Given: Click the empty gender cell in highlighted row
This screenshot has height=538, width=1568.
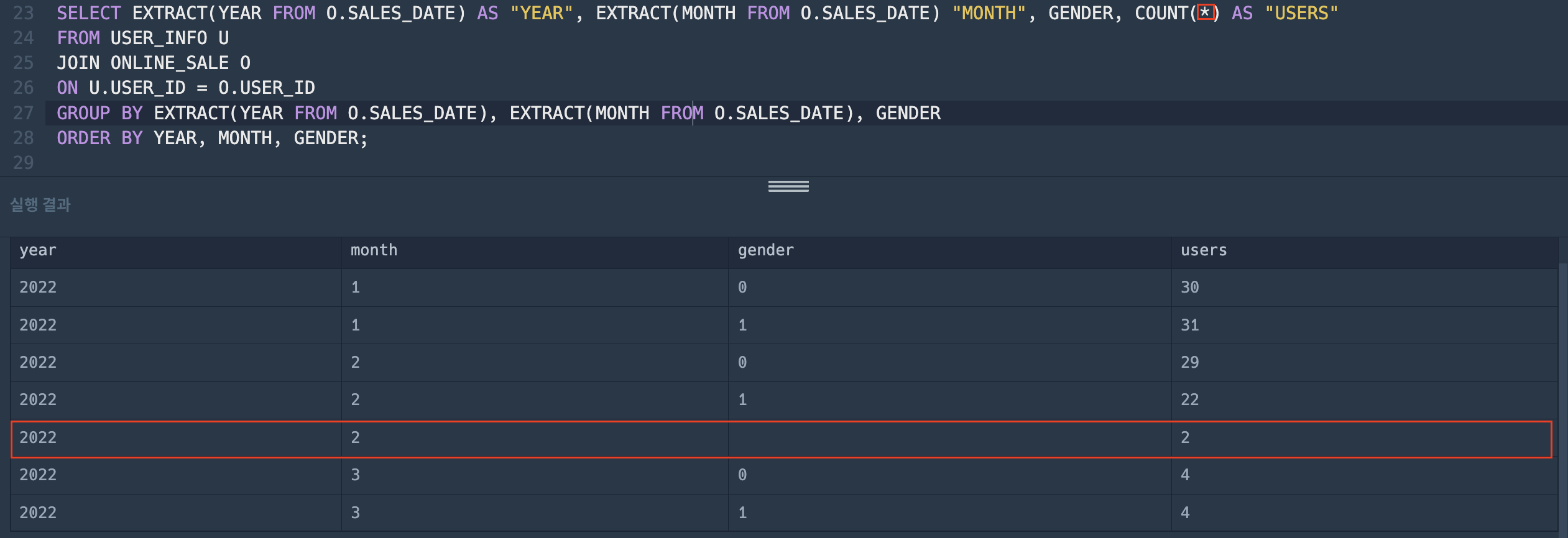Looking at the screenshot, I should coord(950,438).
